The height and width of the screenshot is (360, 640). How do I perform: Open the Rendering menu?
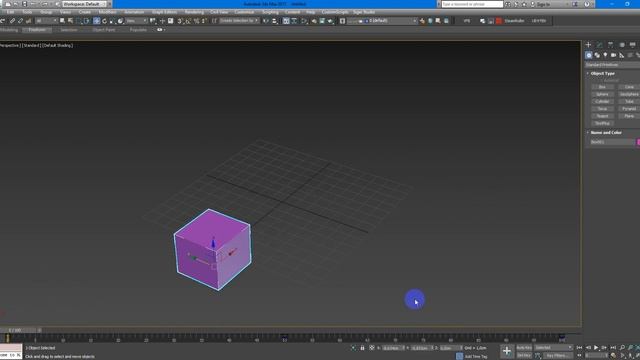[x=194, y=12]
